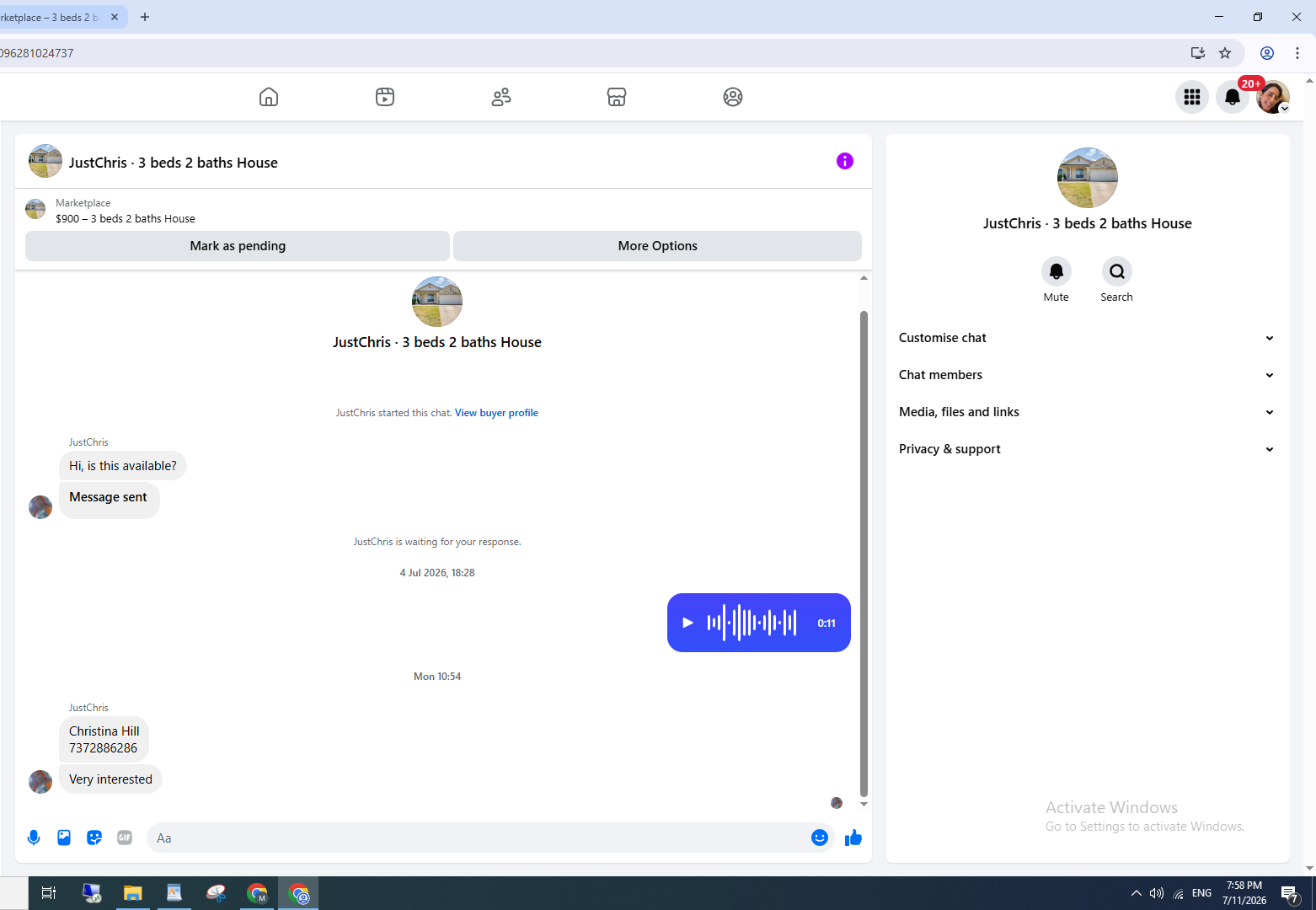Viewport: 1316px width, 910px height.
Task: Click the chat header title JustChris
Action: pos(174,163)
